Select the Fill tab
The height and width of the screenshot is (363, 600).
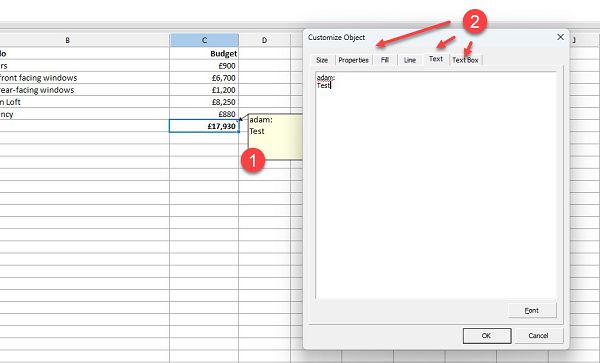coord(385,60)
